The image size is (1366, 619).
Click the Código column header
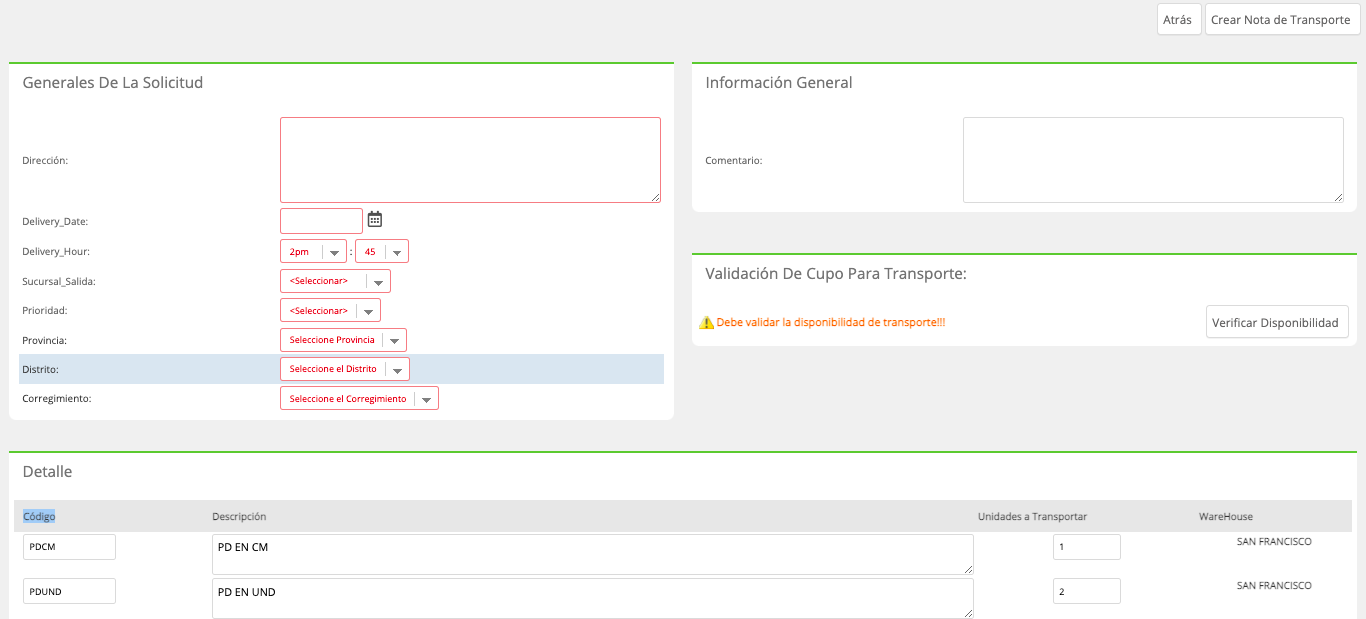[40, 516]
